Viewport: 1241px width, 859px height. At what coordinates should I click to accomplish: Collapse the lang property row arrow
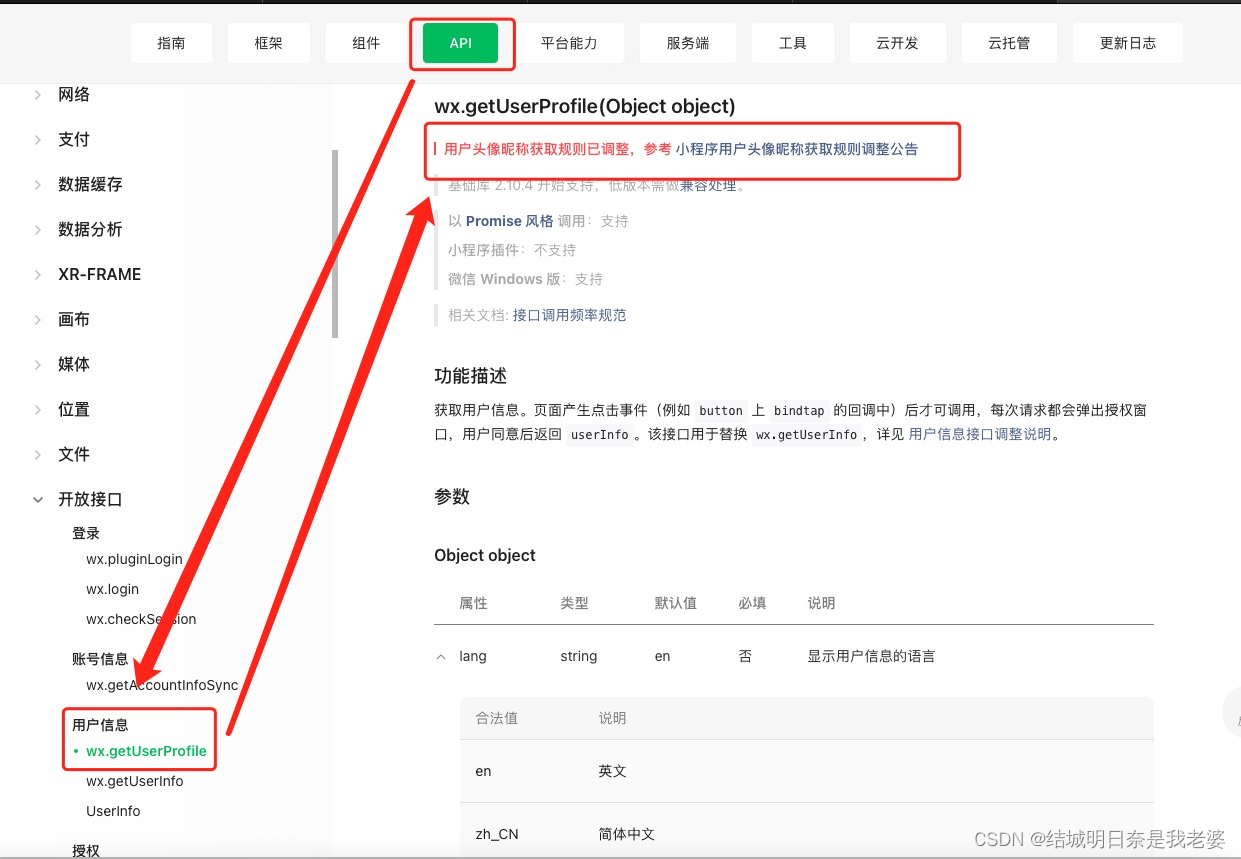(x=441, y=657)
